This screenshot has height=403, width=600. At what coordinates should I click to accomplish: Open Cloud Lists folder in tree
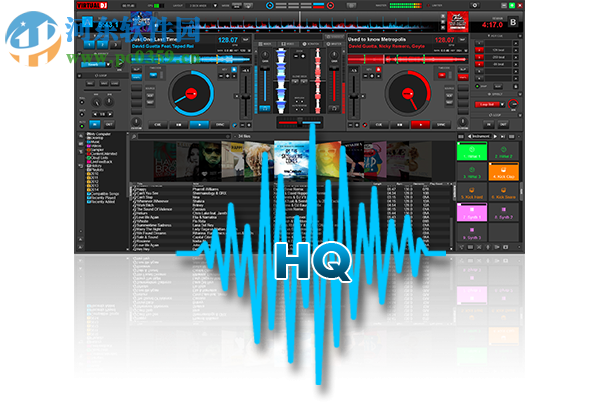click(98, 158)
